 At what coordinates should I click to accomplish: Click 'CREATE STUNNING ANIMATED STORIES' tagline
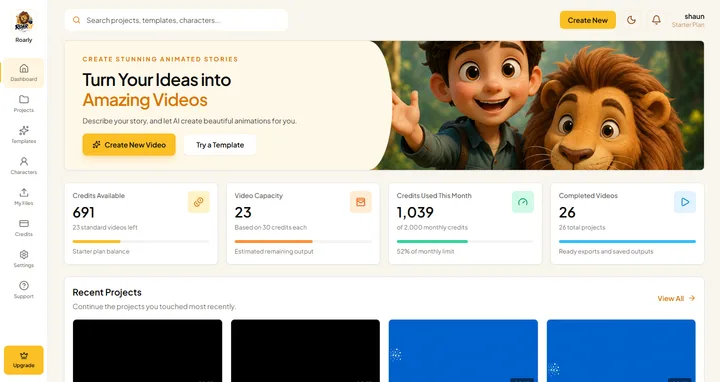point(160,59)
